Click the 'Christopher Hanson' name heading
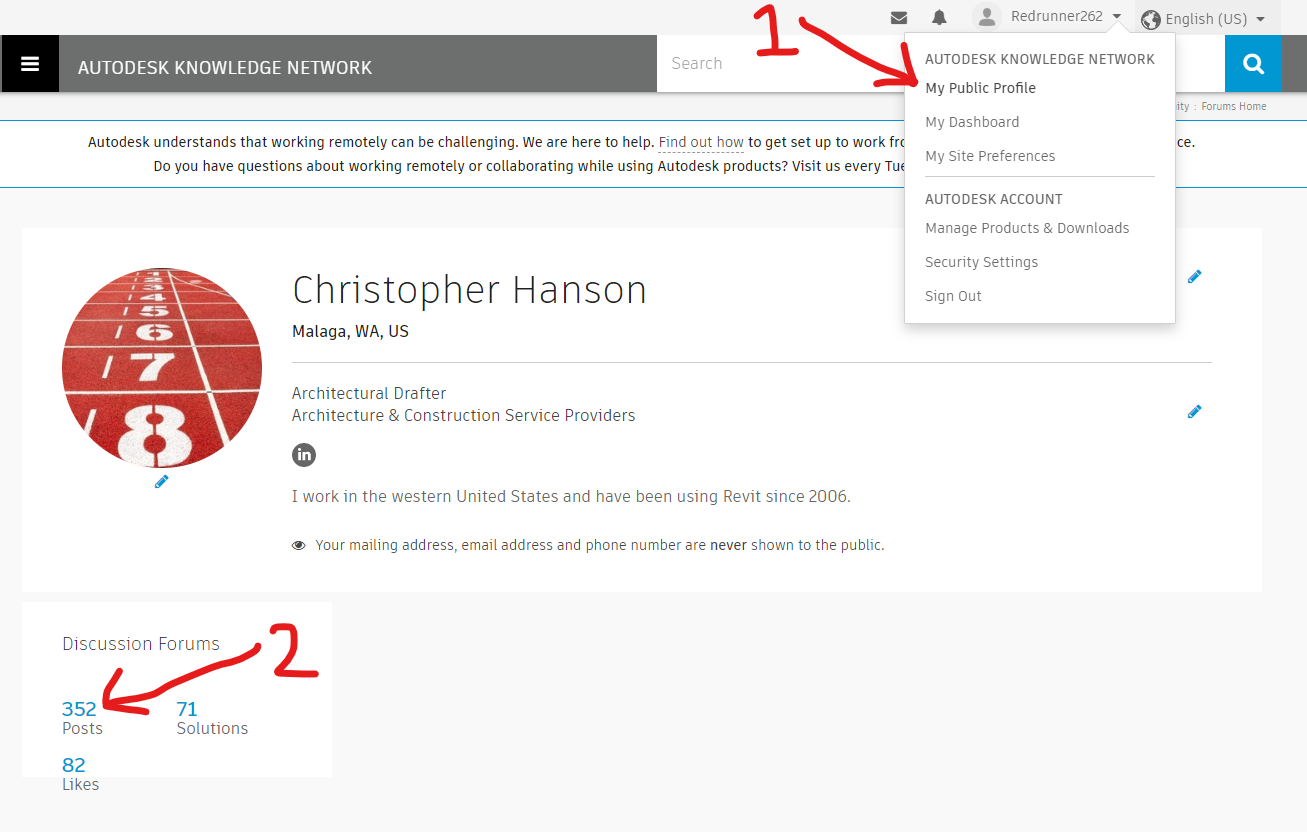 (469, 290)
